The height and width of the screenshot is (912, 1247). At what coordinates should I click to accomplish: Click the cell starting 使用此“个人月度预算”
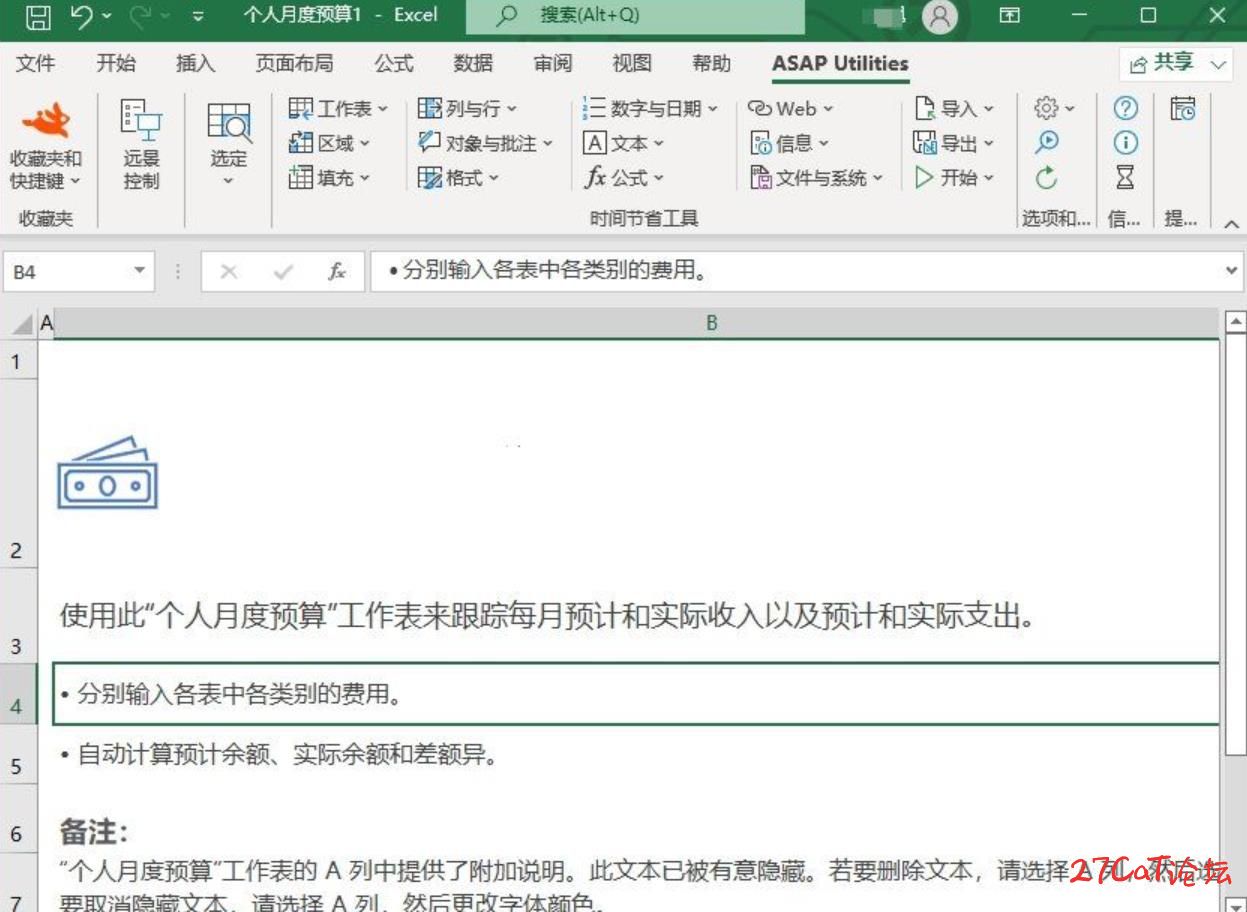click(636, 615)
